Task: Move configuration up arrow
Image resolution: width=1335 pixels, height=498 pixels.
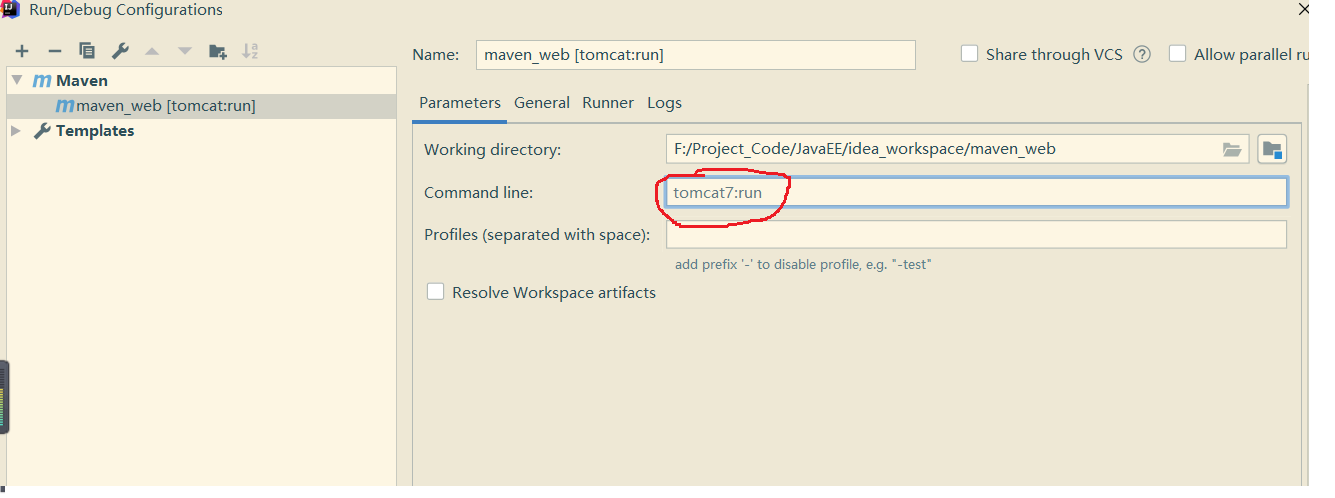Action: [x=152, y=51]
